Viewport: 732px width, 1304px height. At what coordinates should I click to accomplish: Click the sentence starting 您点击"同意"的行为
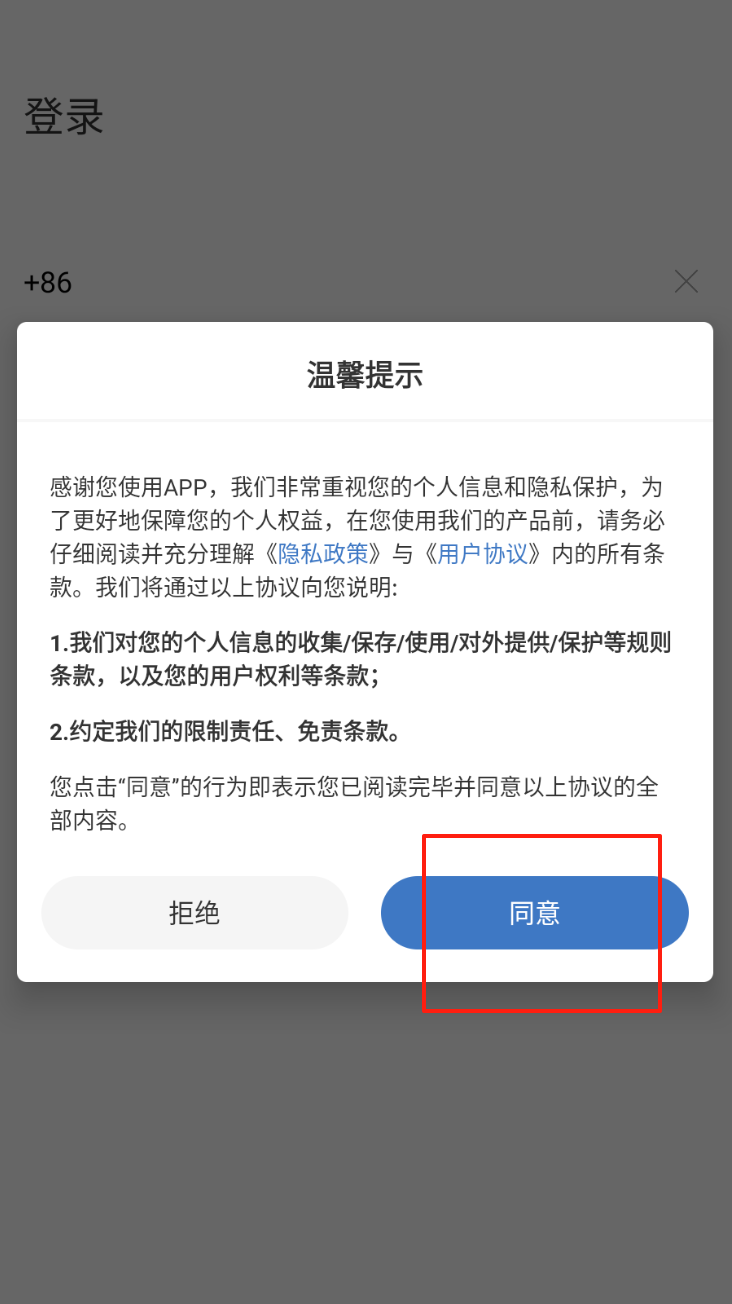(355, 804)
